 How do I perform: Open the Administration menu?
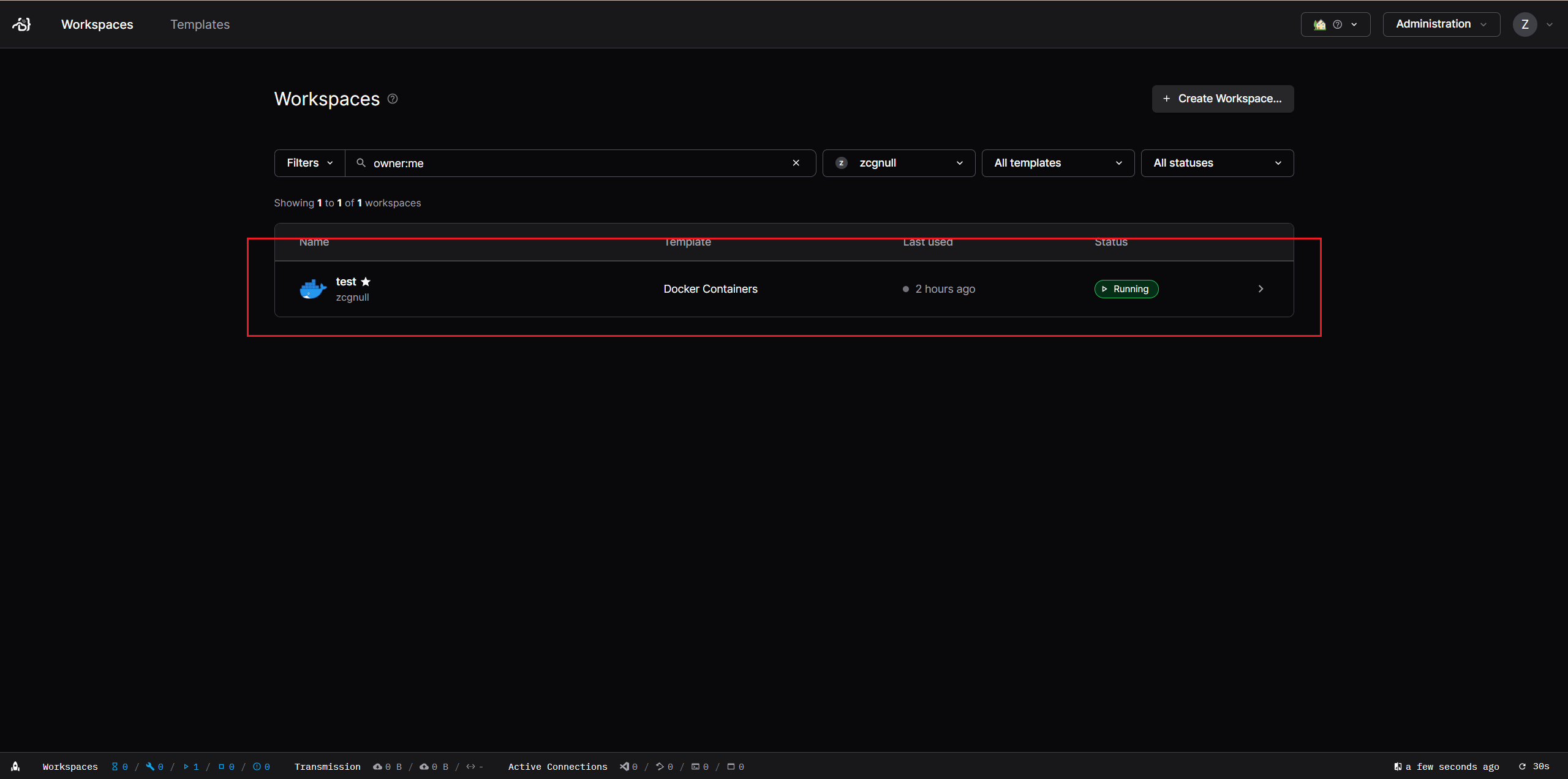(1441, 24)
